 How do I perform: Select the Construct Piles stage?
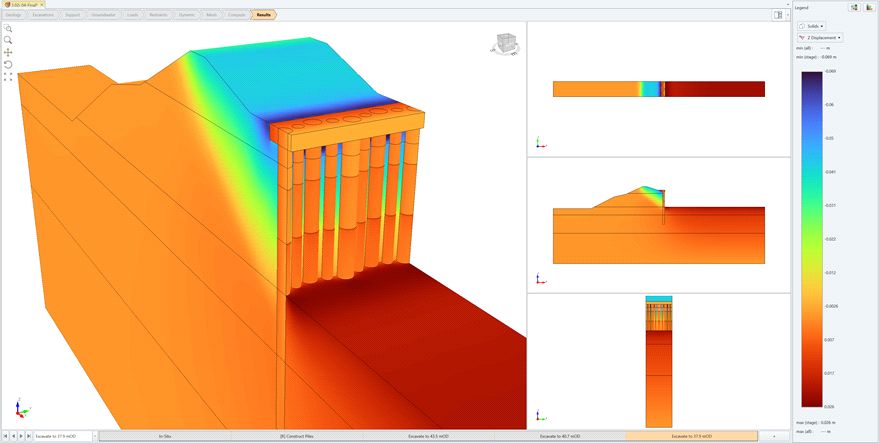coord(296,436)
